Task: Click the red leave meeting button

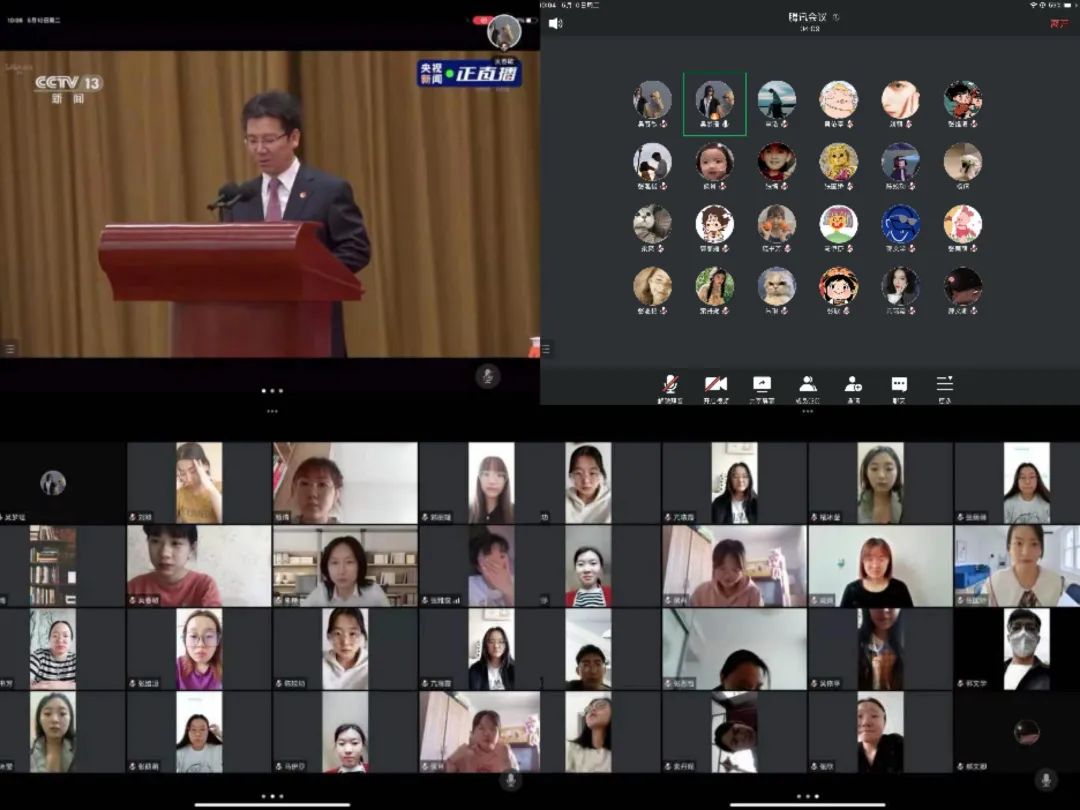Action: pos(1059,23)
